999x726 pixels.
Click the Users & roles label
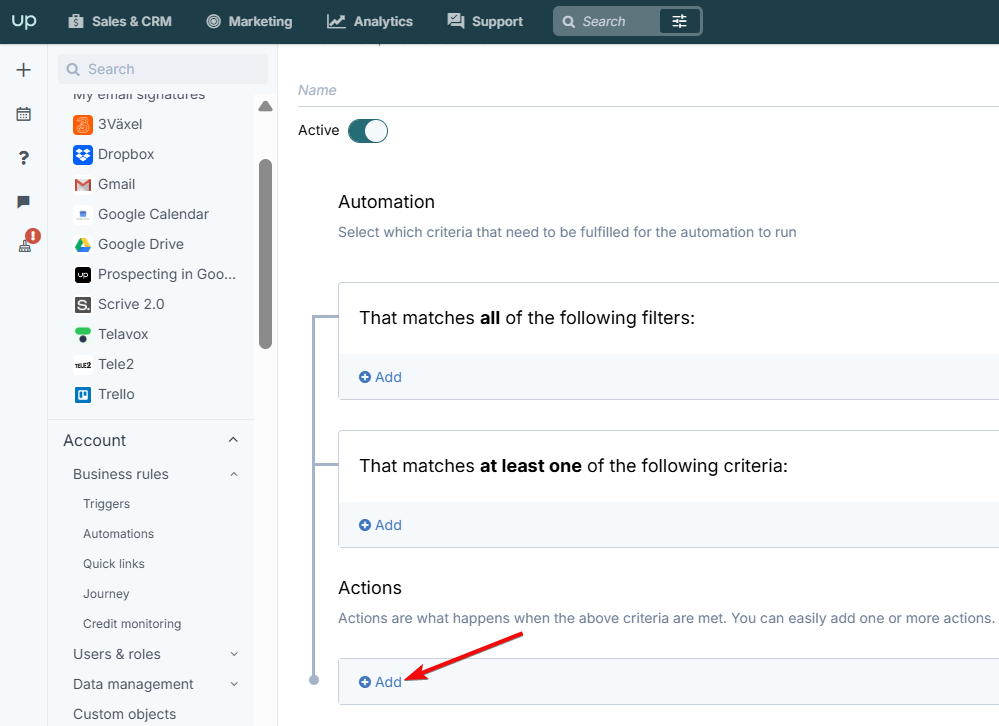tap(117, 654)
